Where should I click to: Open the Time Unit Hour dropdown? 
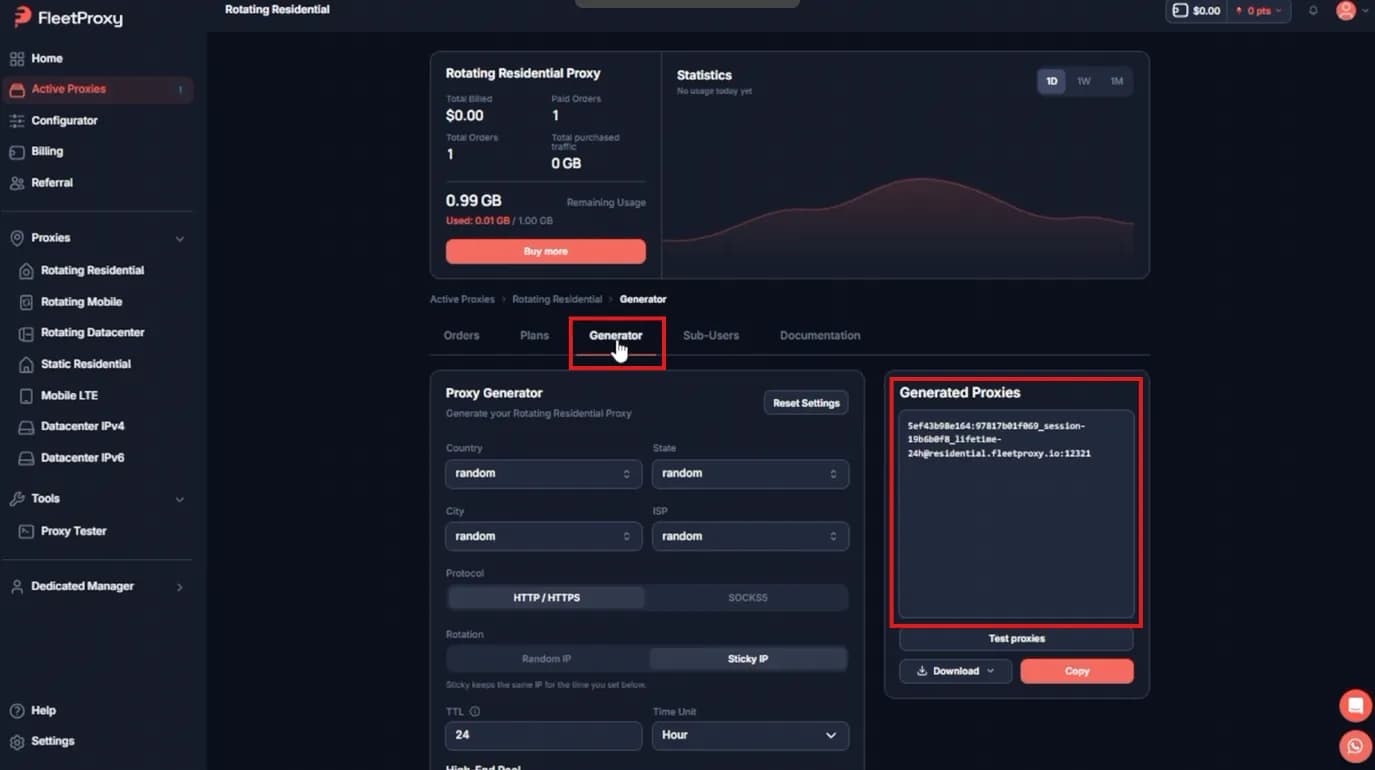pyautogui.click(x=750, y=735)
